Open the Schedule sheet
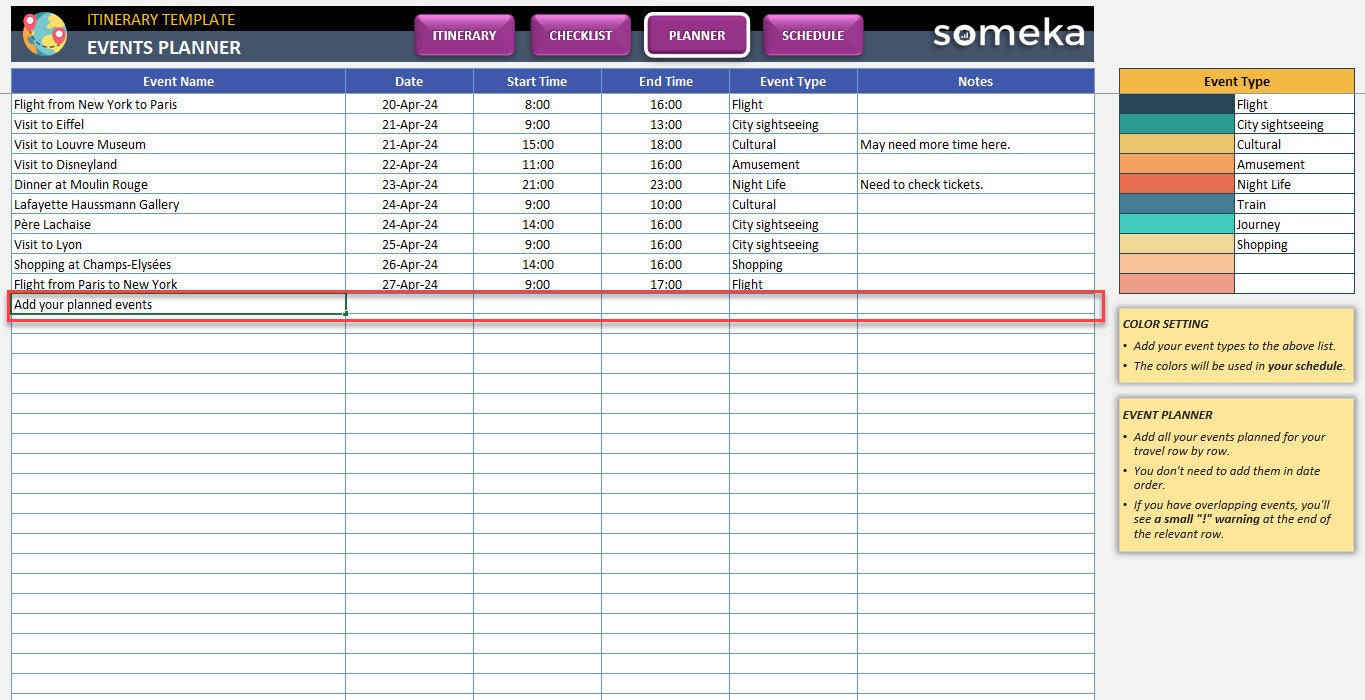Screen dimensions: 1365x700 813,34
